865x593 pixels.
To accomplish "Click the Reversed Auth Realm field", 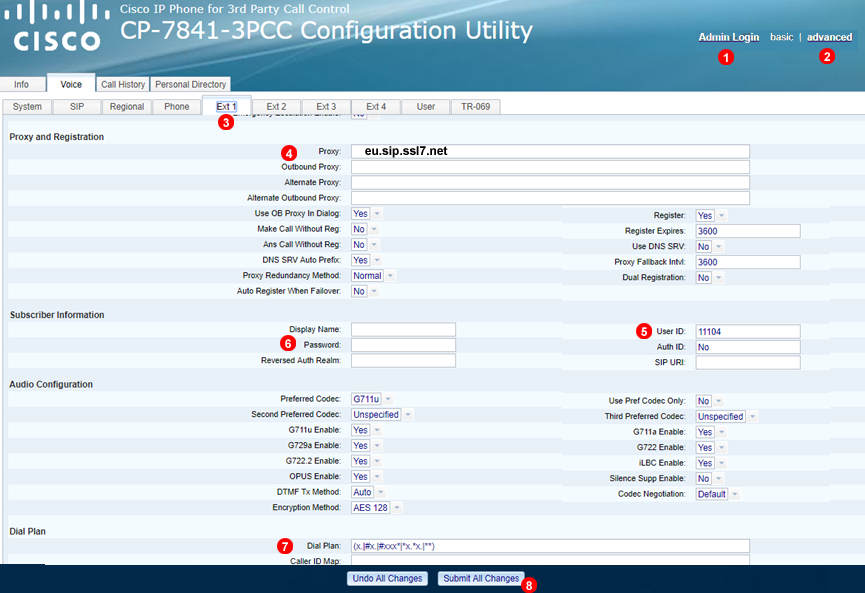I will (403, 360).
